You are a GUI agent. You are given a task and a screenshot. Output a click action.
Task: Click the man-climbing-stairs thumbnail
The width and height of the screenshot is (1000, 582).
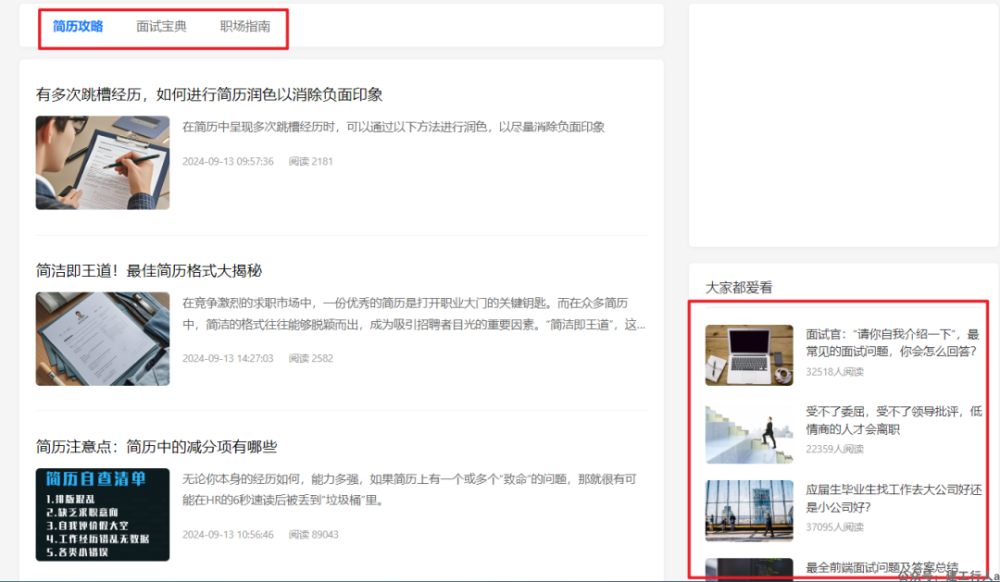pos(749,433)
